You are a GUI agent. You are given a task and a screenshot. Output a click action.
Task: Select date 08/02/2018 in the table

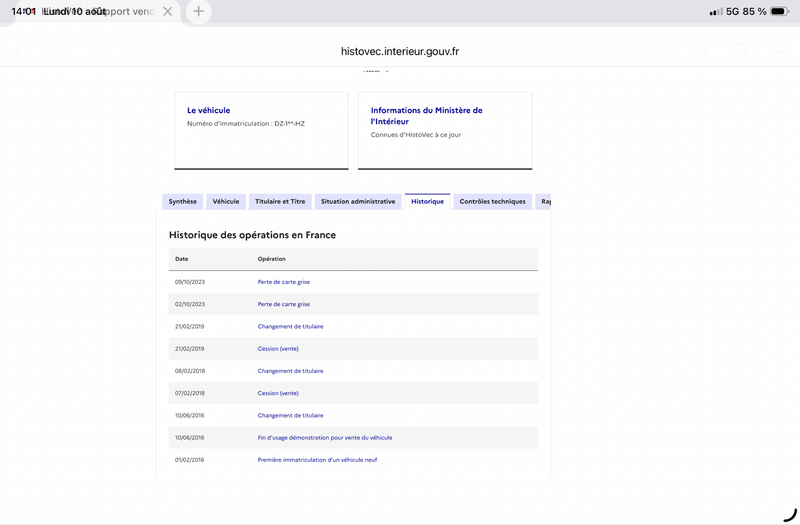point(190,371)
